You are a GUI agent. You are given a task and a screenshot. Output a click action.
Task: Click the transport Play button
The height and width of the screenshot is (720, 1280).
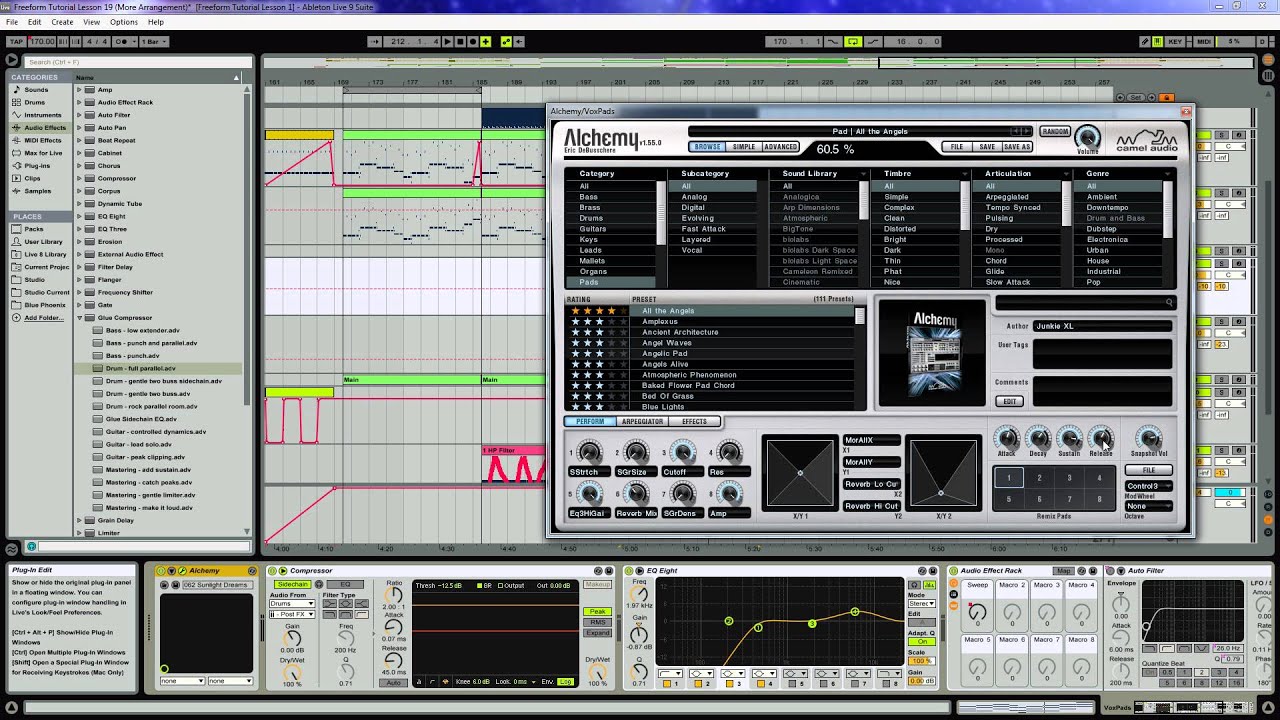(x=447, y=41)
